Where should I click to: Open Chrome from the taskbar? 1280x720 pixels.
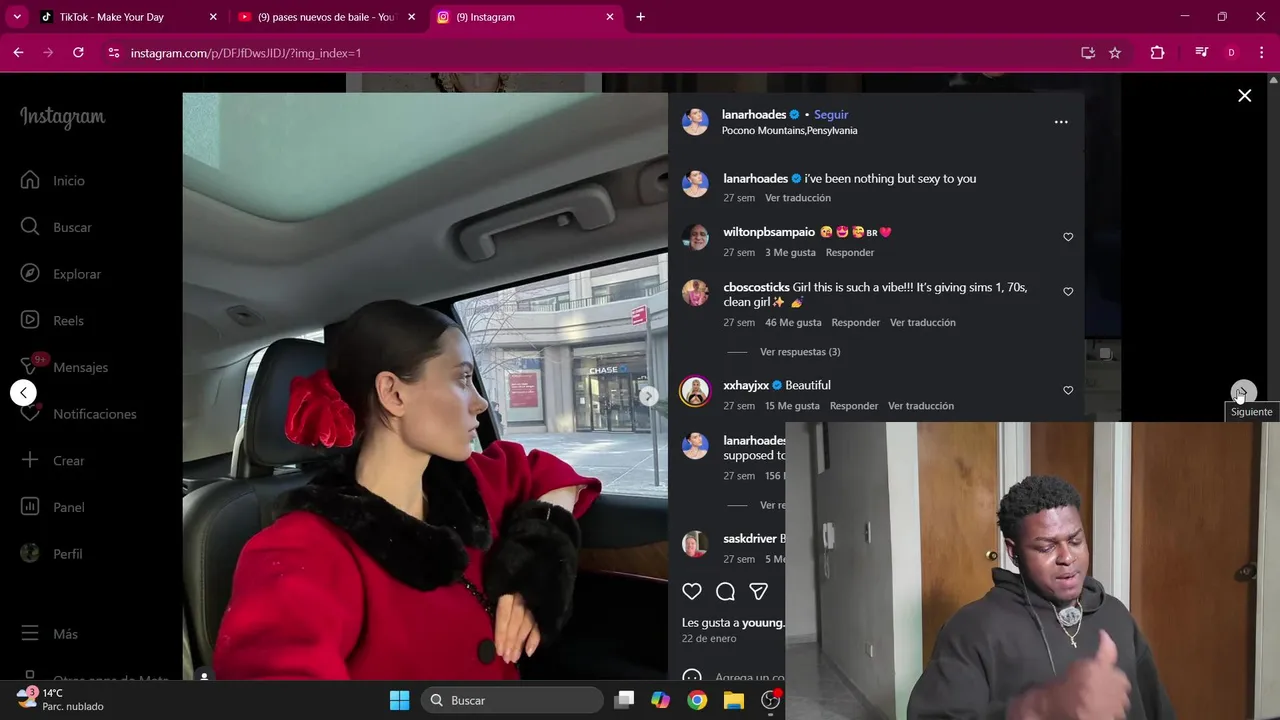[697, 700]
